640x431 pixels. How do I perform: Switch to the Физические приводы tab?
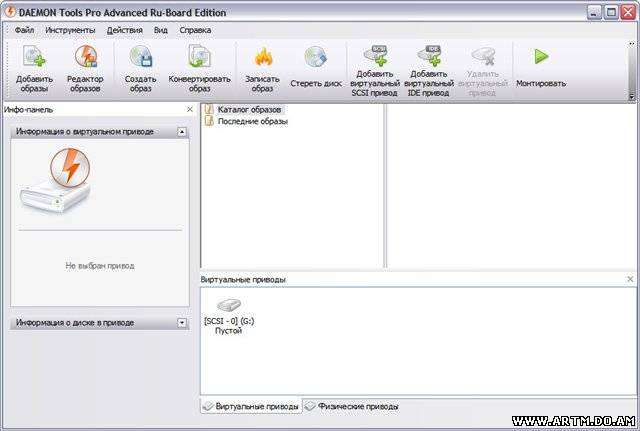[x=352, y=407]
